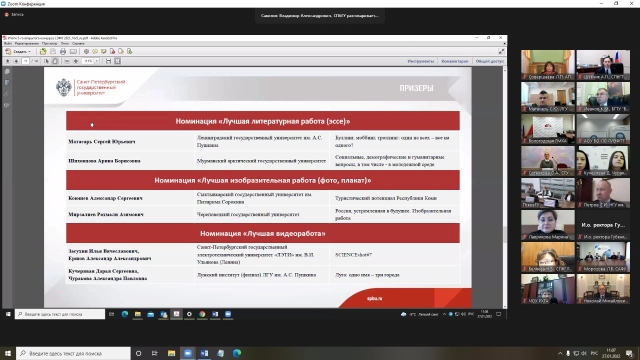Click Word icon on bottom taskbar
The height and width of the screenshot is (360, 640).
click(204, 353)
